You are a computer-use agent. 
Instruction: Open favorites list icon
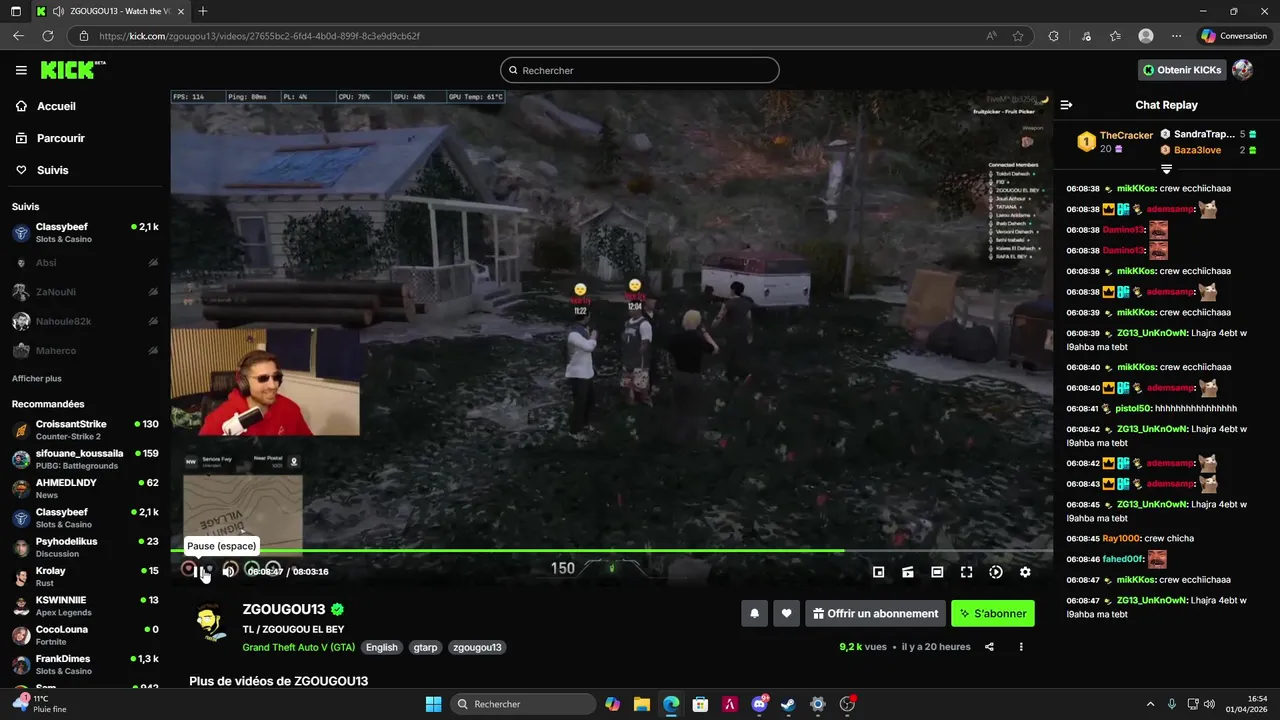[1115, 36]
